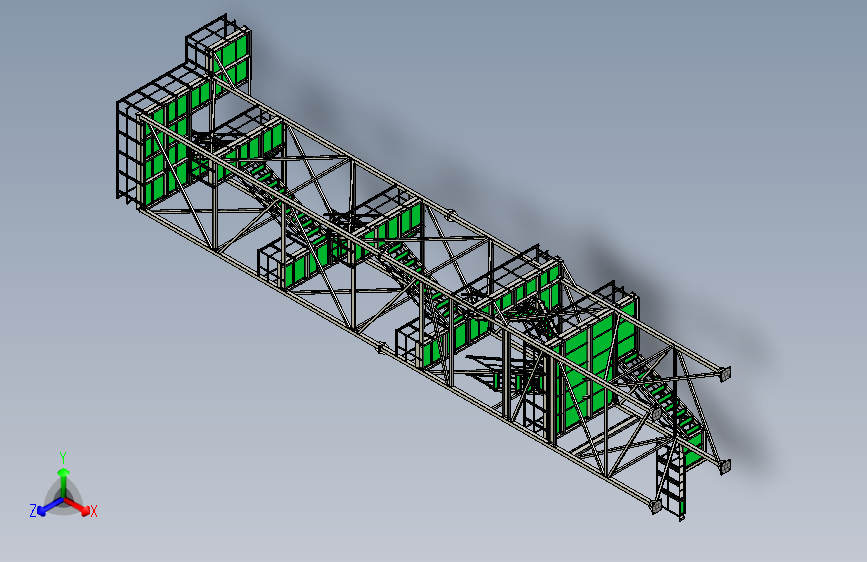Click the blue Z axis arrow of the triad
This screenshot has width=867, height=562.
point(50,506)
